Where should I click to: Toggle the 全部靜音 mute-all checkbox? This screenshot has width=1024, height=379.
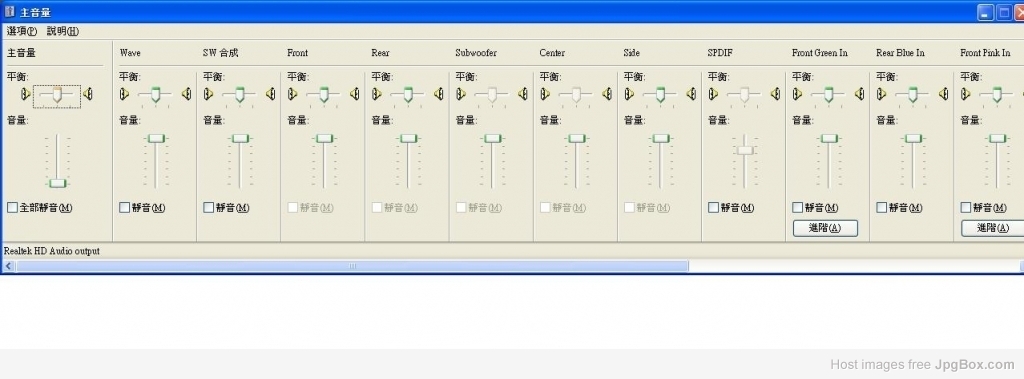click(12, 208)
